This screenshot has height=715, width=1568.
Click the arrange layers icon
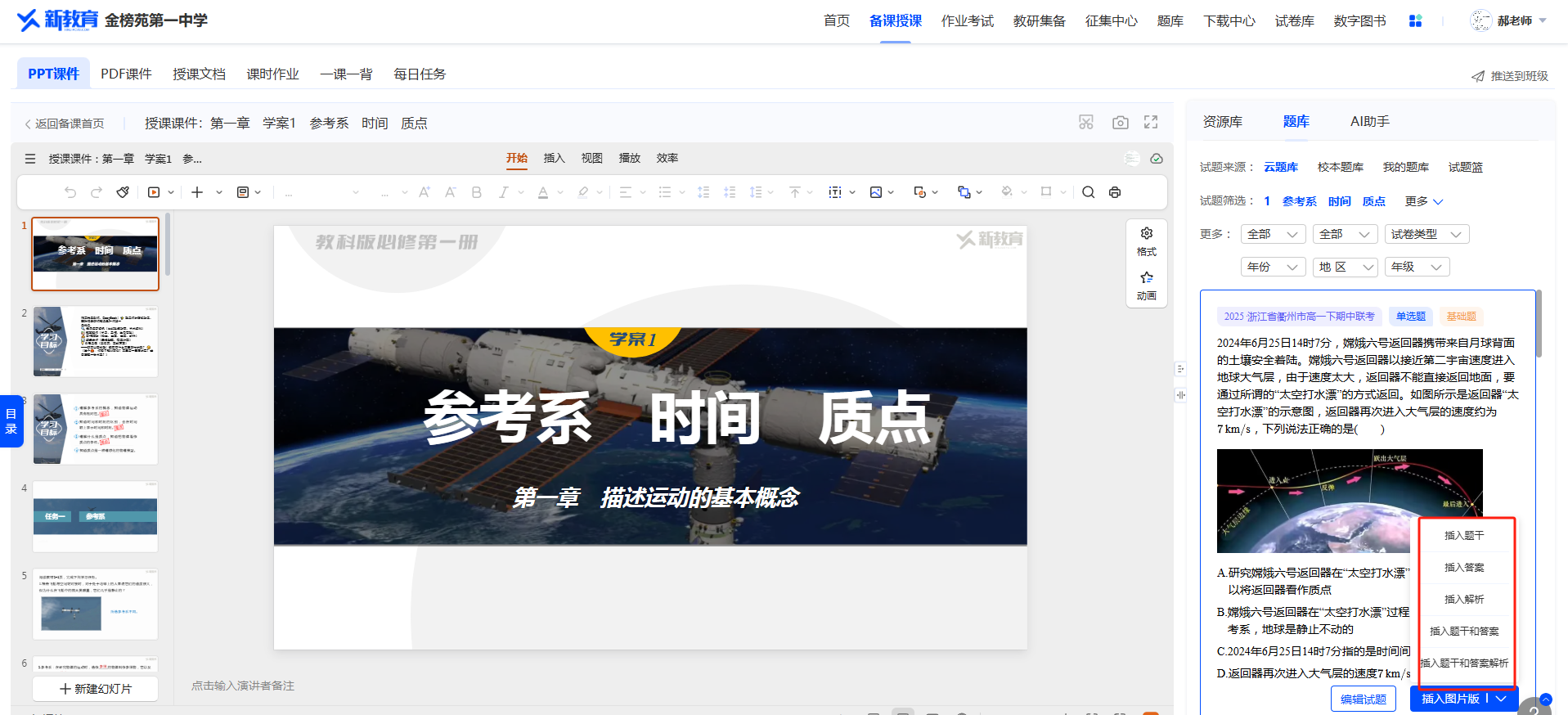click(964, 192)
